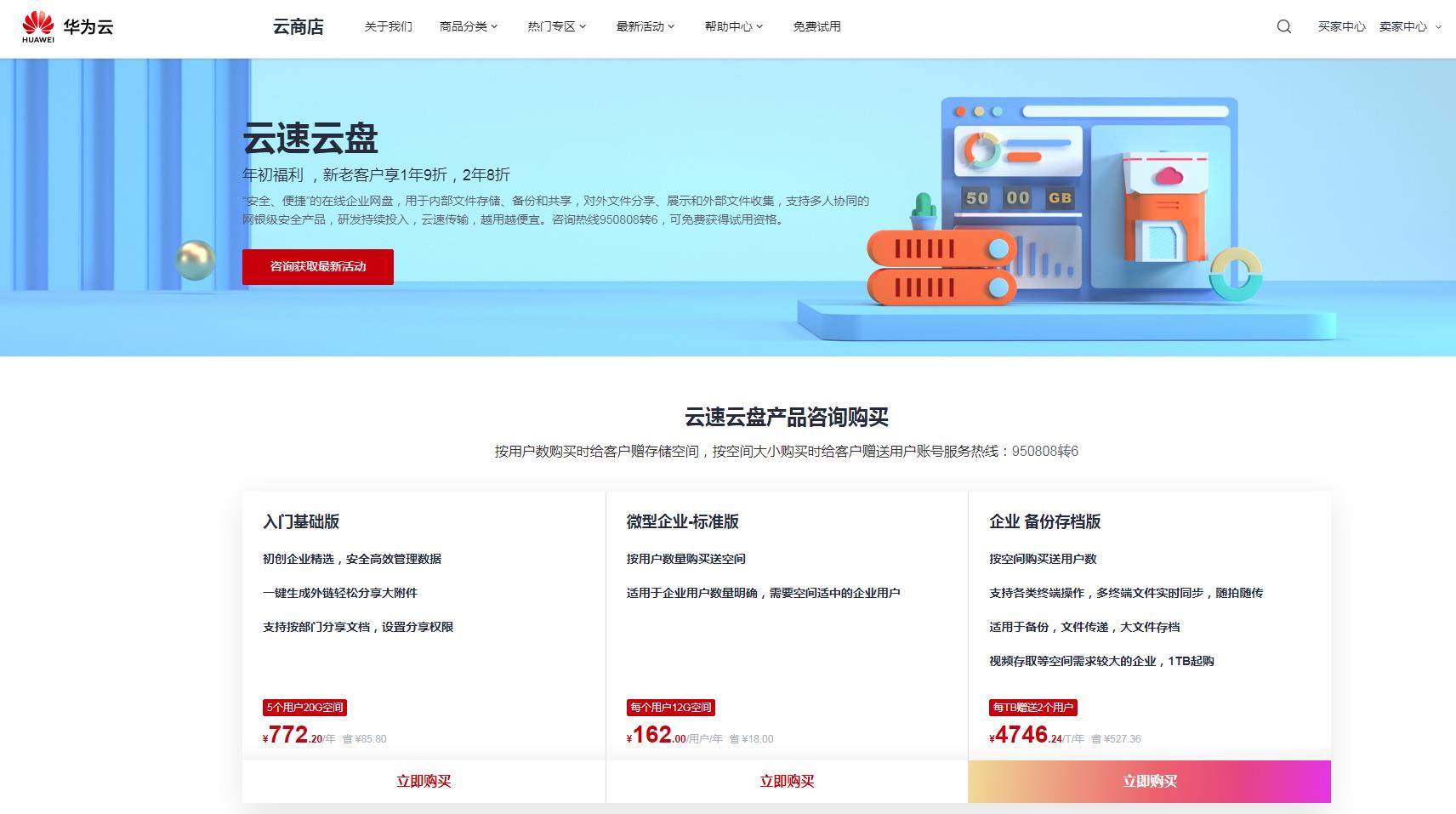Click 立即购买 for 微型企业-标准版
Screen dimensions: 1456x814
pyautogui.click(x=787, y=781)
